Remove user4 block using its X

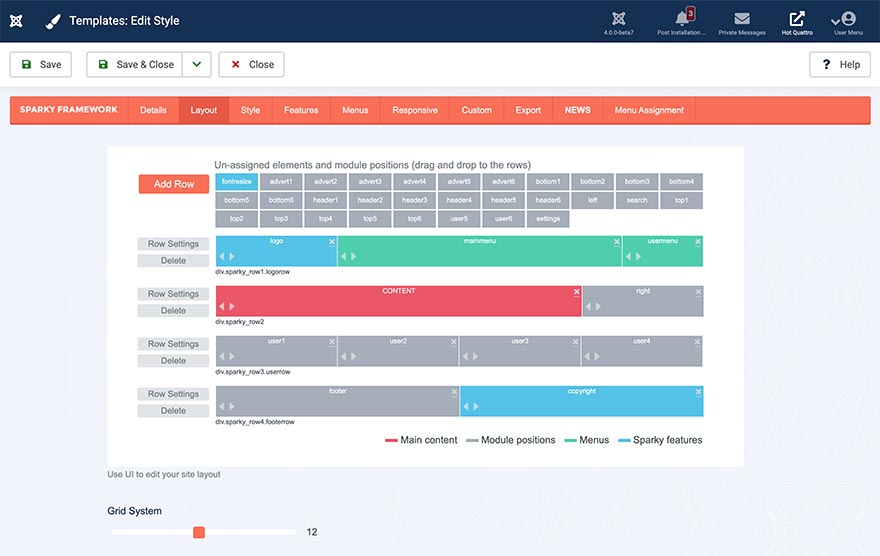[x=697, y=342]
